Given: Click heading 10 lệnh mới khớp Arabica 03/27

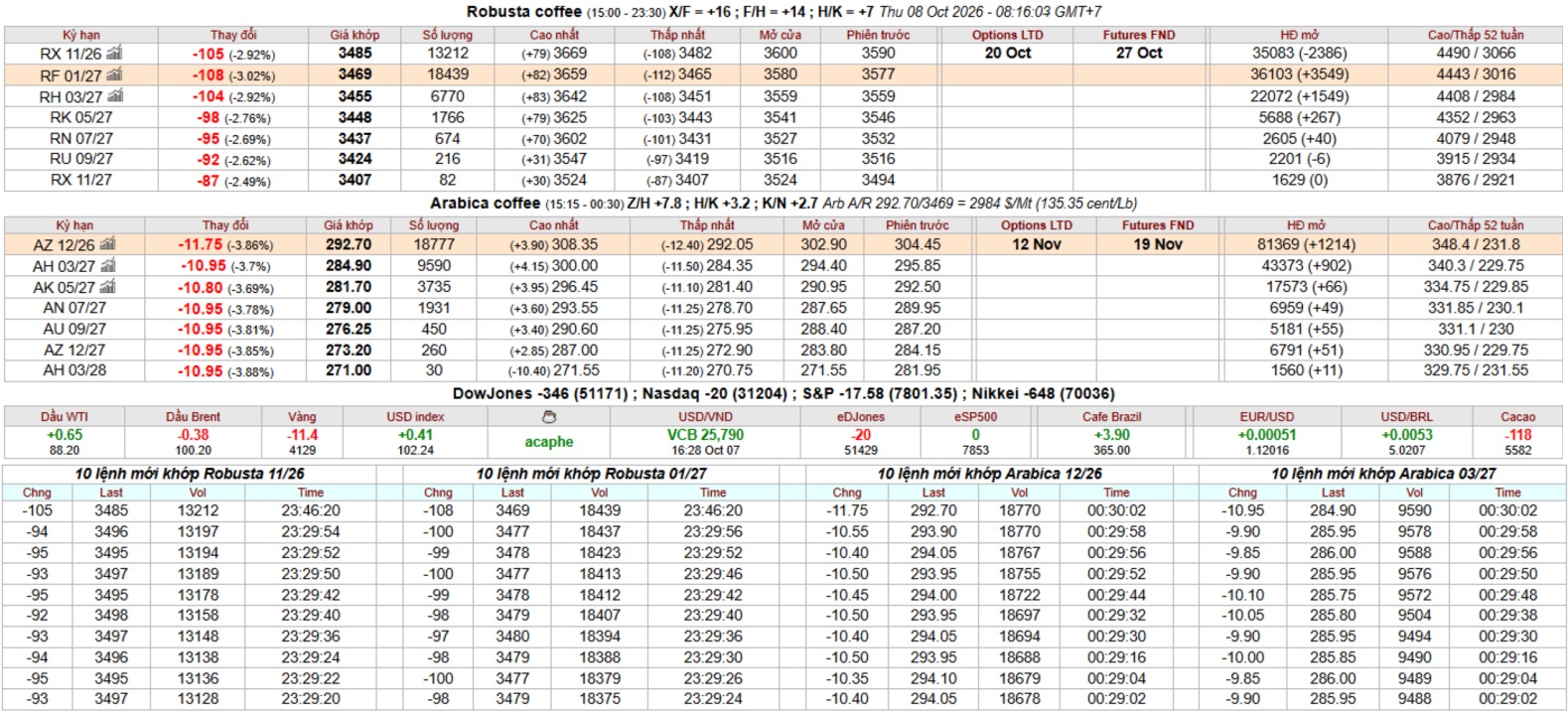Looking at the screenshot, I should pyautogui.click(x=1383, y=474).
